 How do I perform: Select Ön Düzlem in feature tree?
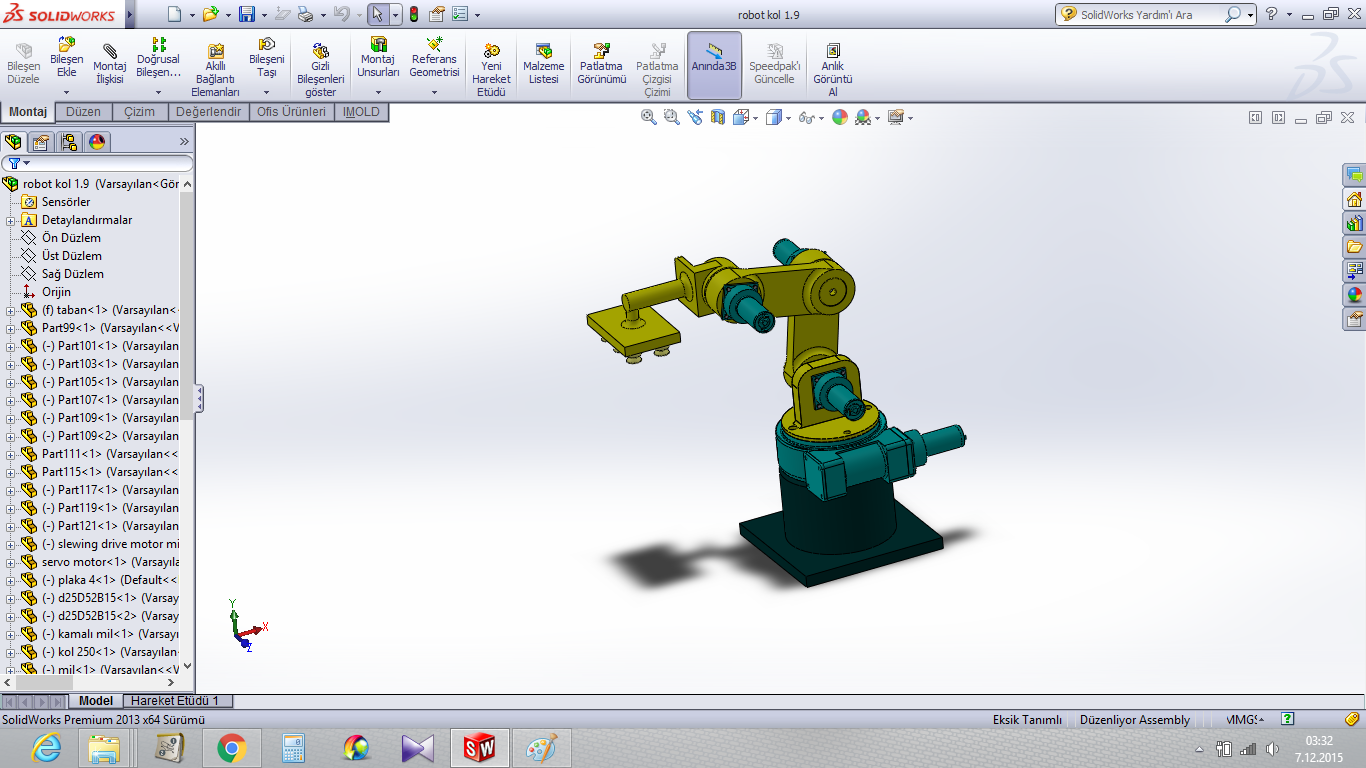coord(71,238)
